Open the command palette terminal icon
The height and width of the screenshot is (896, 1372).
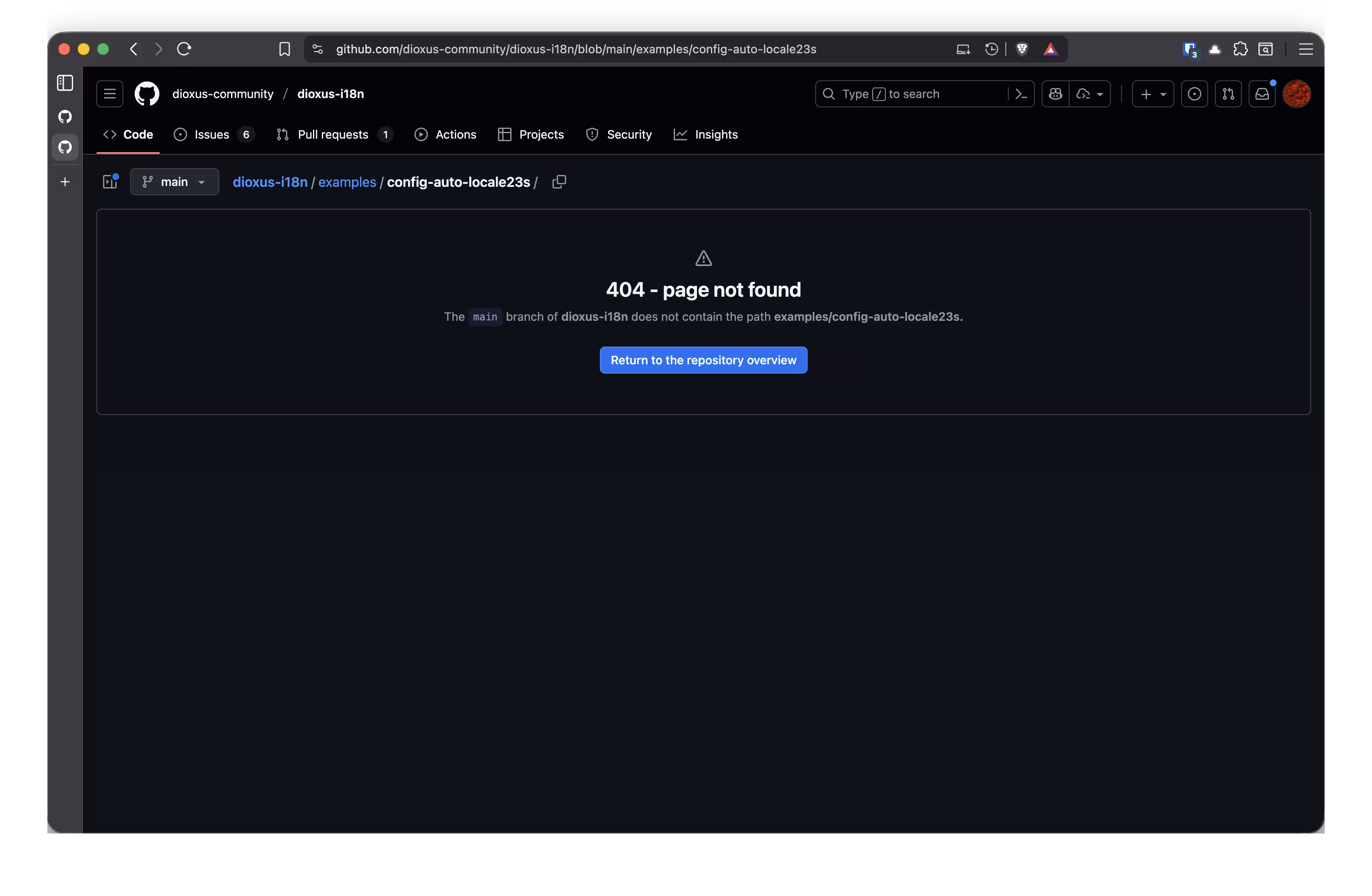[x=1021, y=93]
